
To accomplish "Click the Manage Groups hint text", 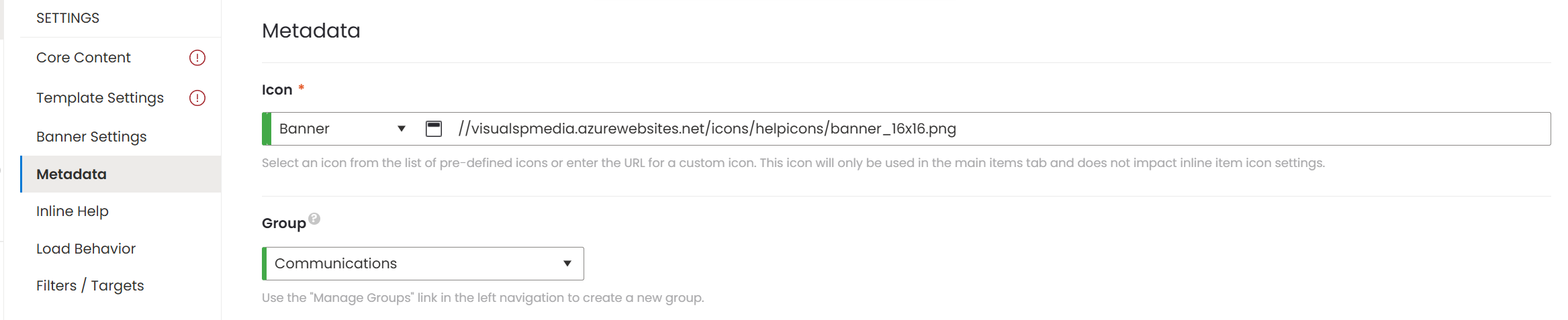I will 483,298.
